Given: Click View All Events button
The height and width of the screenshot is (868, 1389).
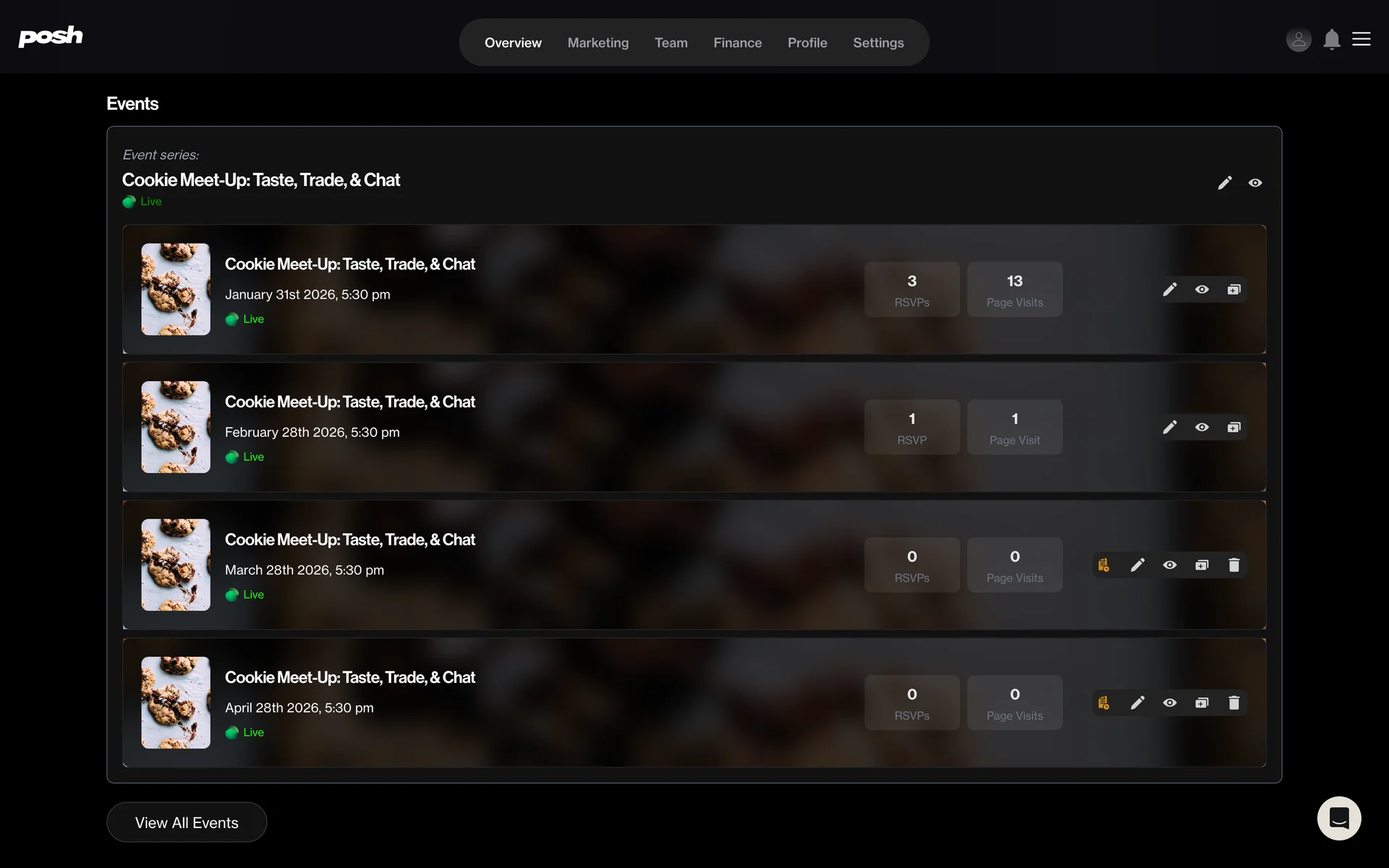Looking at the screenshot, I should point(187,822).
